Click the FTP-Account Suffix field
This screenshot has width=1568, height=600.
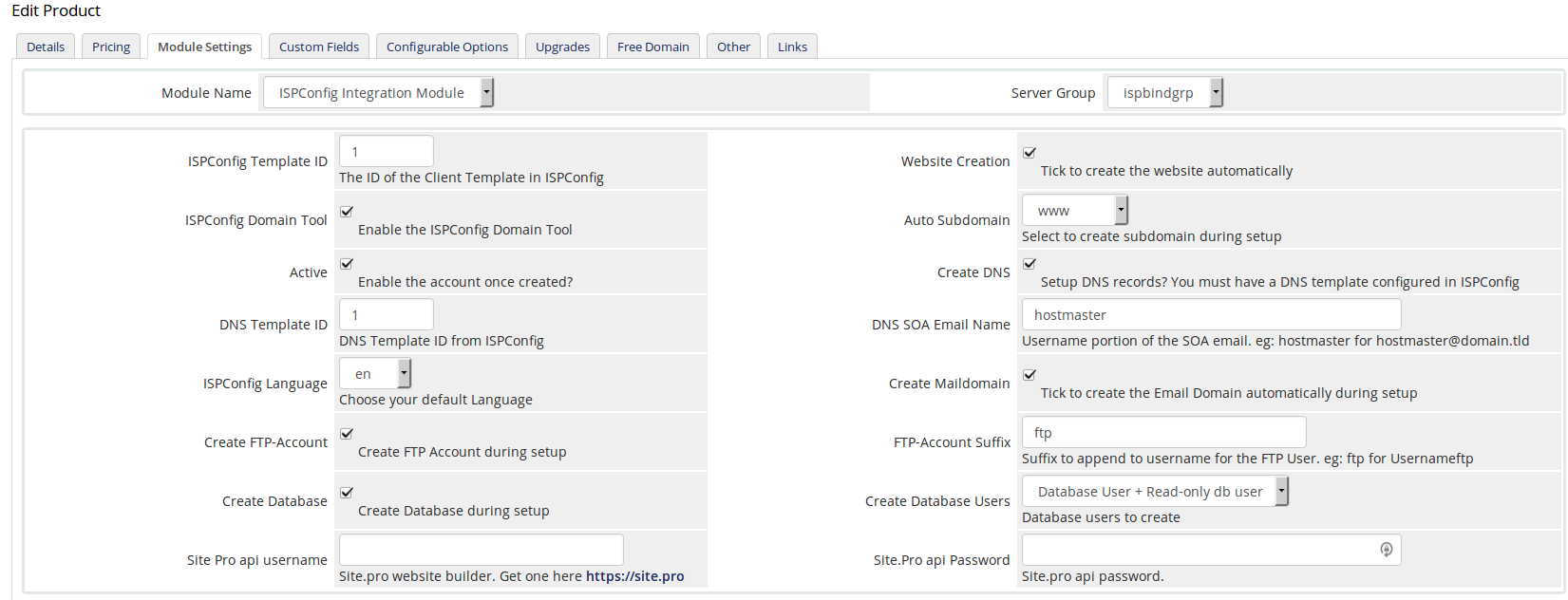[x=1163, y=432]
